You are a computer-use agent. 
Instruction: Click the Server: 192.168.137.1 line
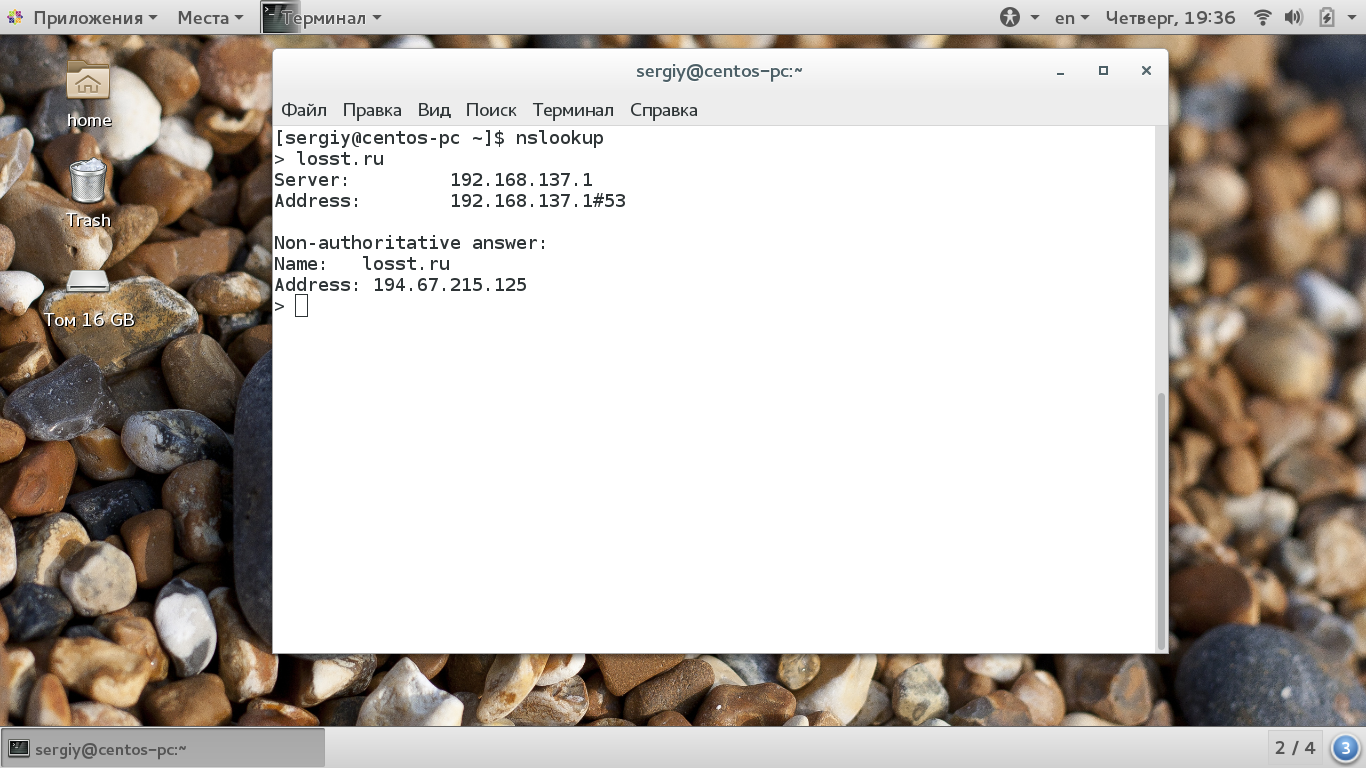coord(433,180)
